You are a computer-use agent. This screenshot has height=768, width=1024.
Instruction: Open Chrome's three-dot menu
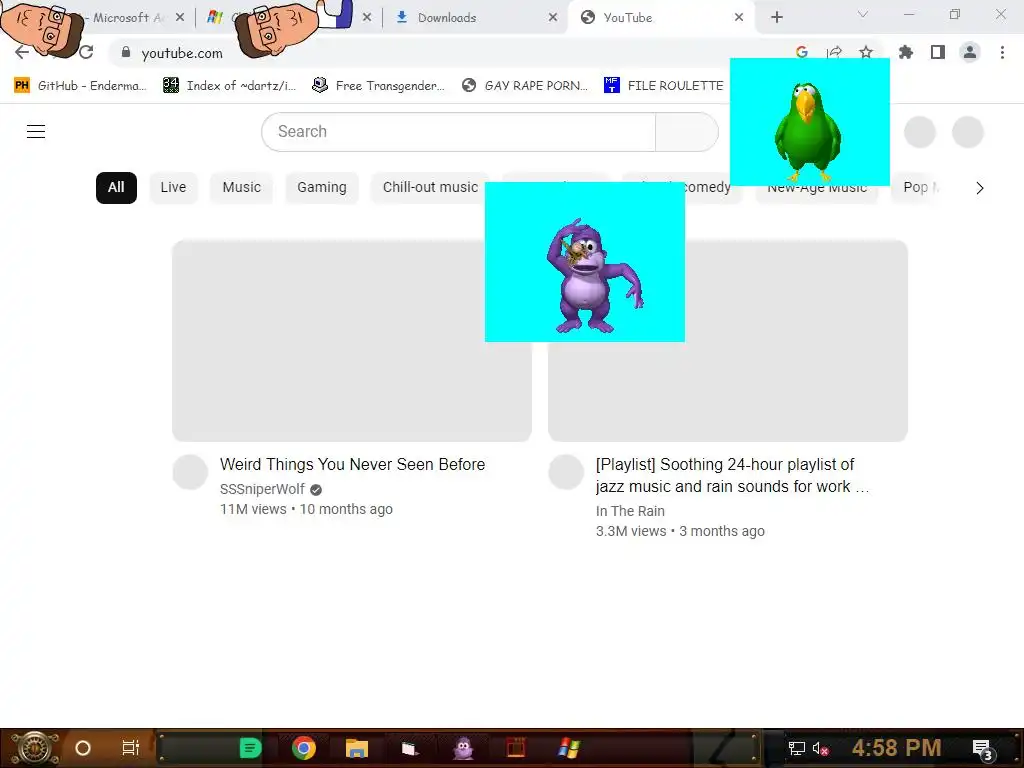[x=1002, y=52]
